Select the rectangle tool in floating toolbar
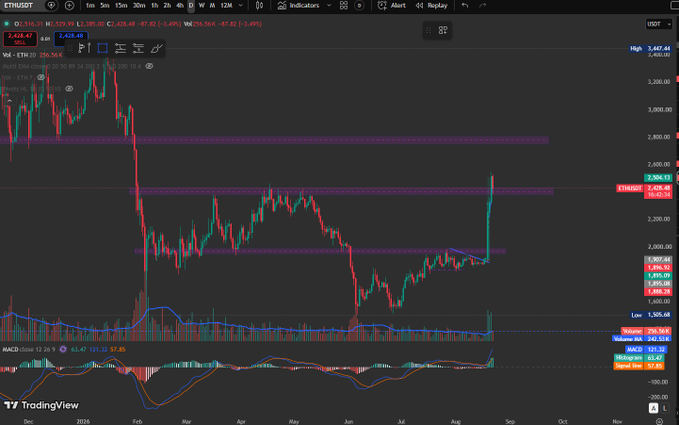Image resolution: width=679 pixels, height=425 pixels. click(103, 48)
